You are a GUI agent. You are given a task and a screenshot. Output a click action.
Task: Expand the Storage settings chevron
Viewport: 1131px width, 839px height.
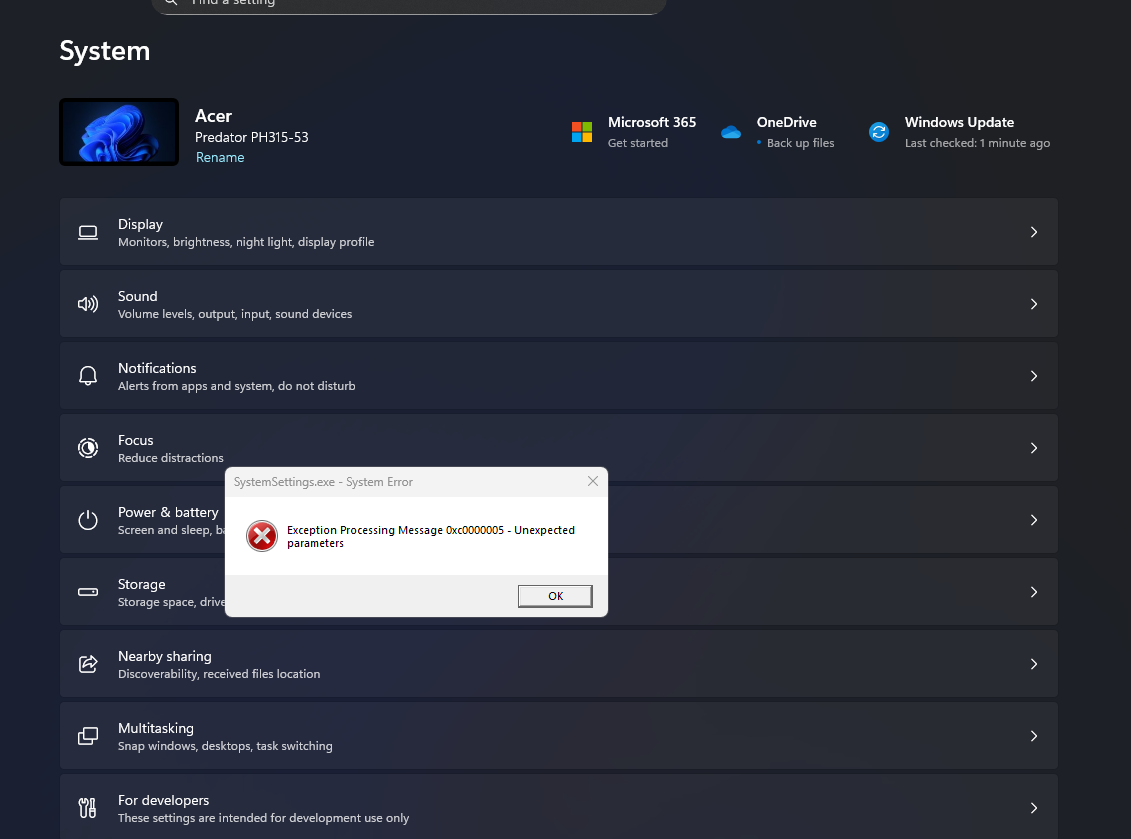[x=1034, y=592]
